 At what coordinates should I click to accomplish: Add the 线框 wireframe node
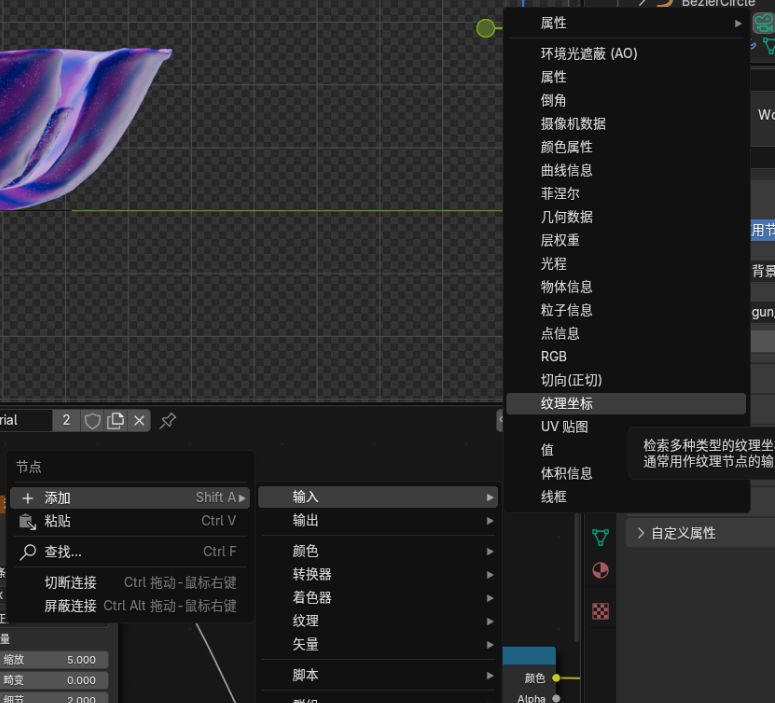pos(626,496)
